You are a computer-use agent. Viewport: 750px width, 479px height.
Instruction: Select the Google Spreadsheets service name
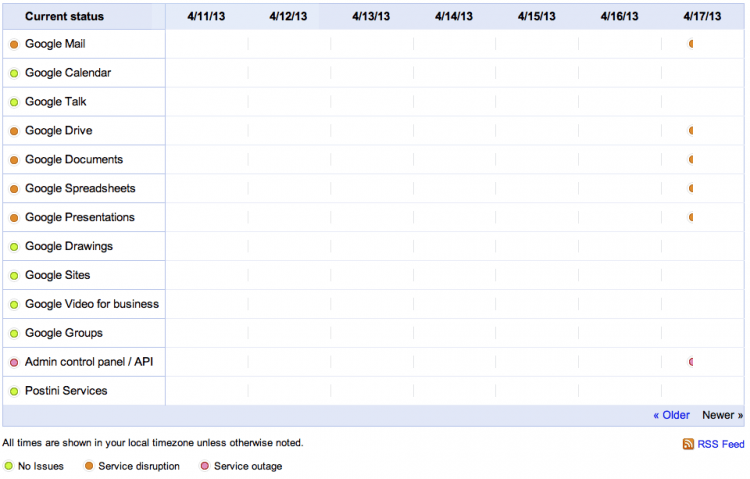click(x=80, y=189)
